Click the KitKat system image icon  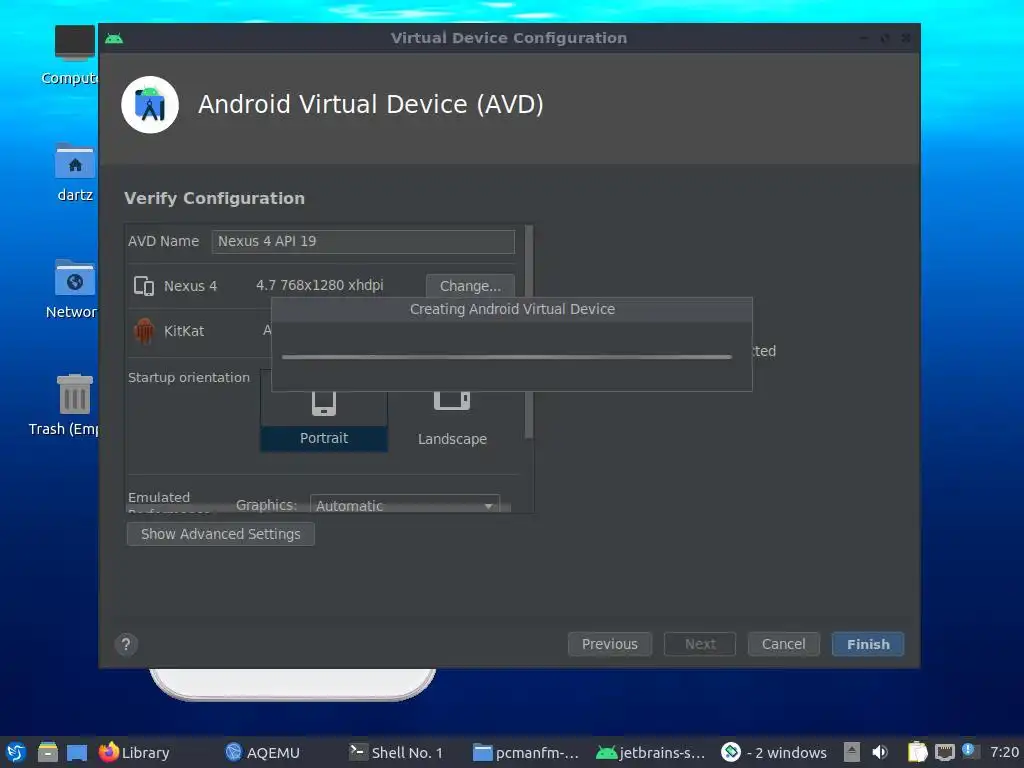(144, 331)
